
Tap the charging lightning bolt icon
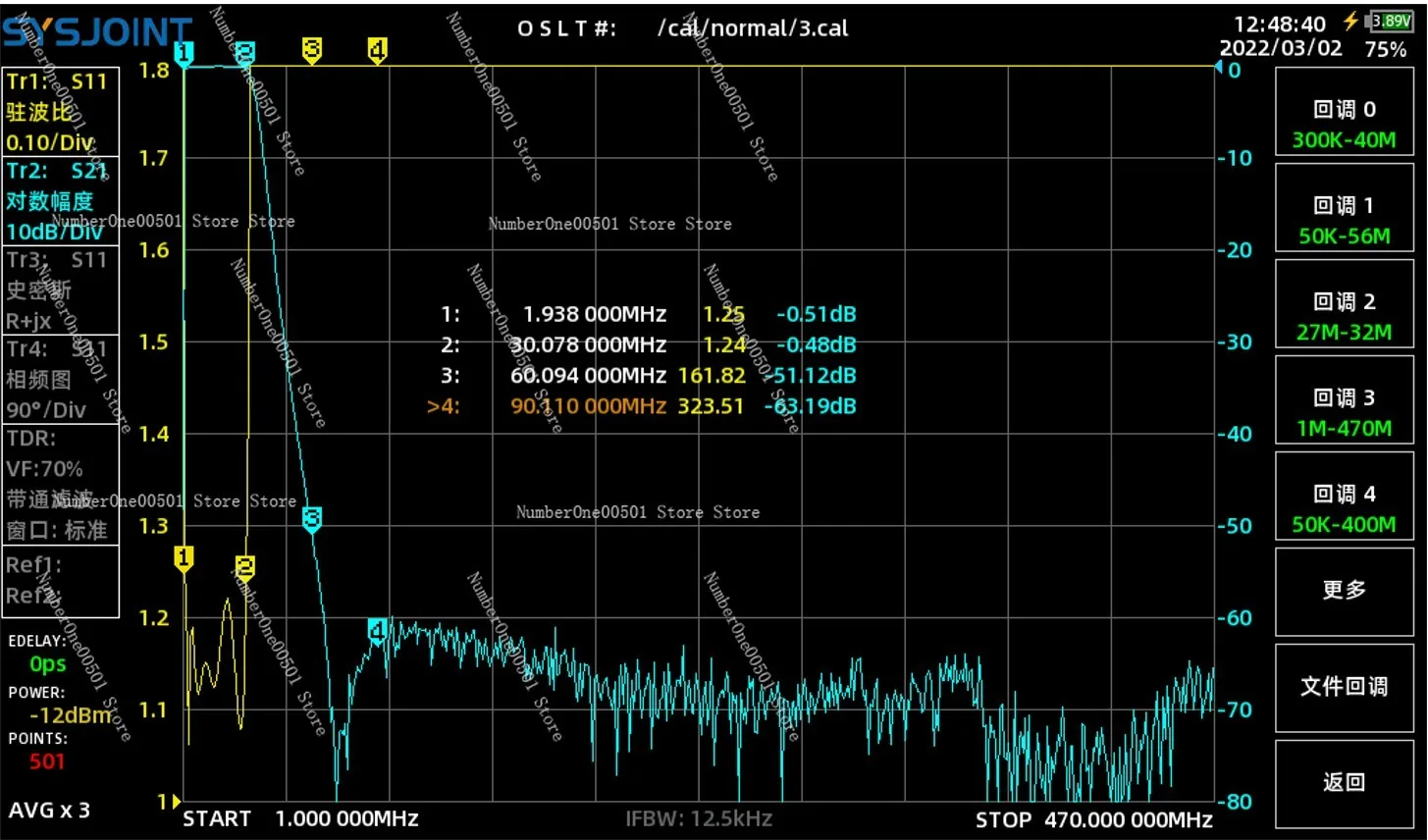click(x=1352, y=21)
